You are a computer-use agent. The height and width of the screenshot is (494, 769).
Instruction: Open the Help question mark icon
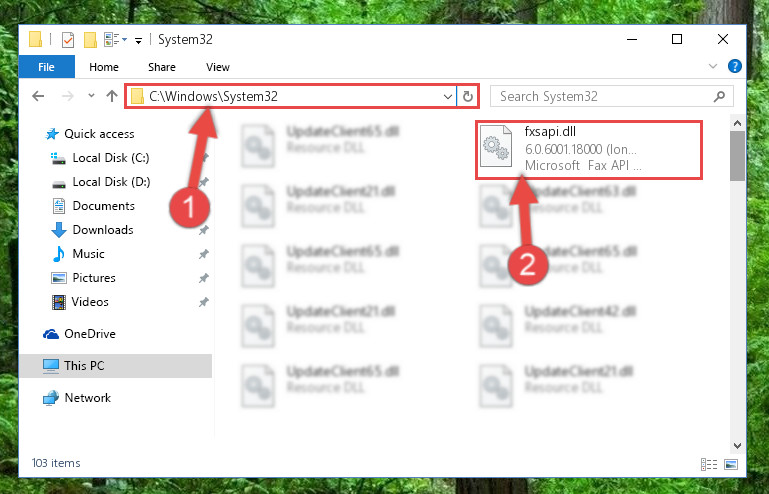(734, 66)
